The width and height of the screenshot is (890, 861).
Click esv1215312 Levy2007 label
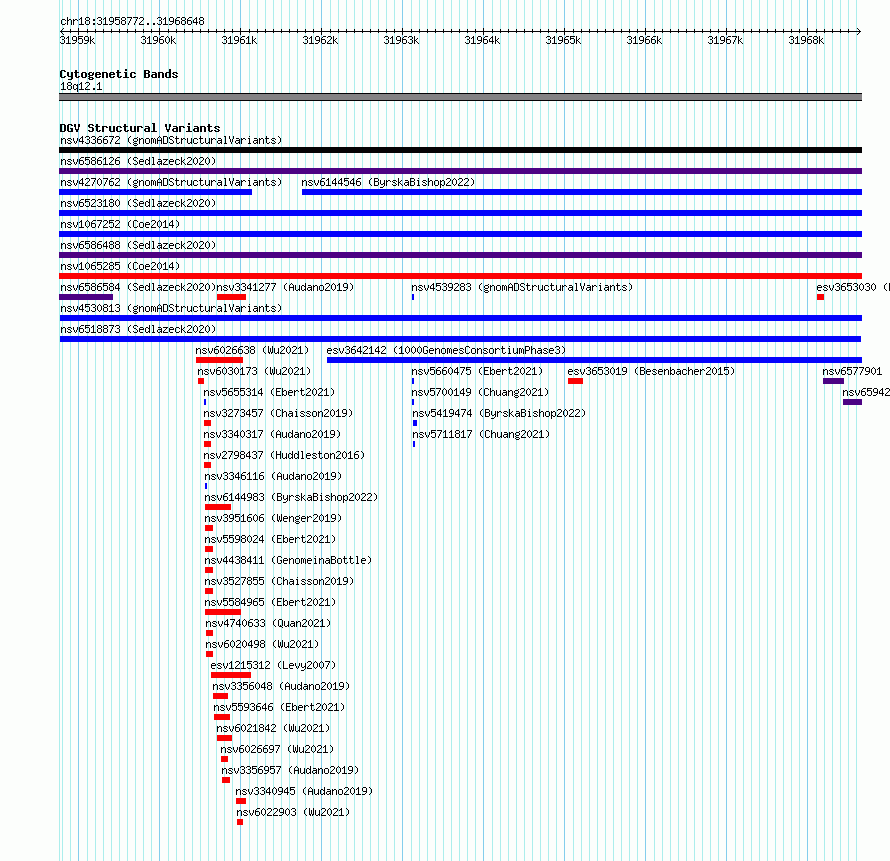click(273, 665)
